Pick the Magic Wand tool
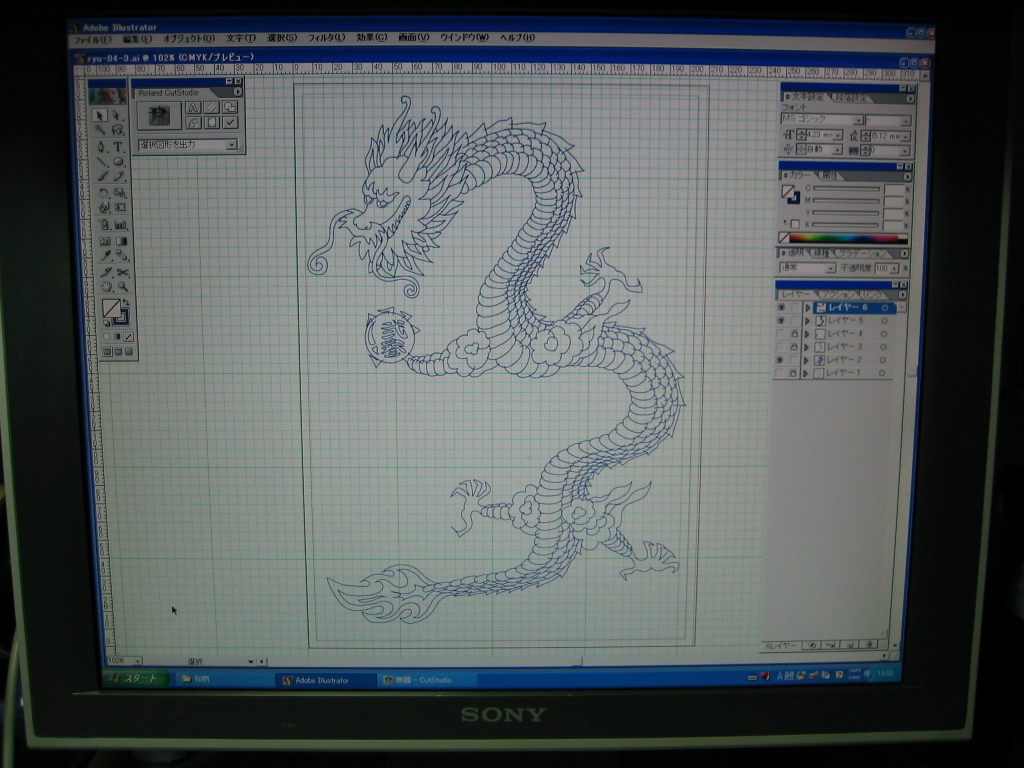 pyautogui.click(x=101, y=131)
